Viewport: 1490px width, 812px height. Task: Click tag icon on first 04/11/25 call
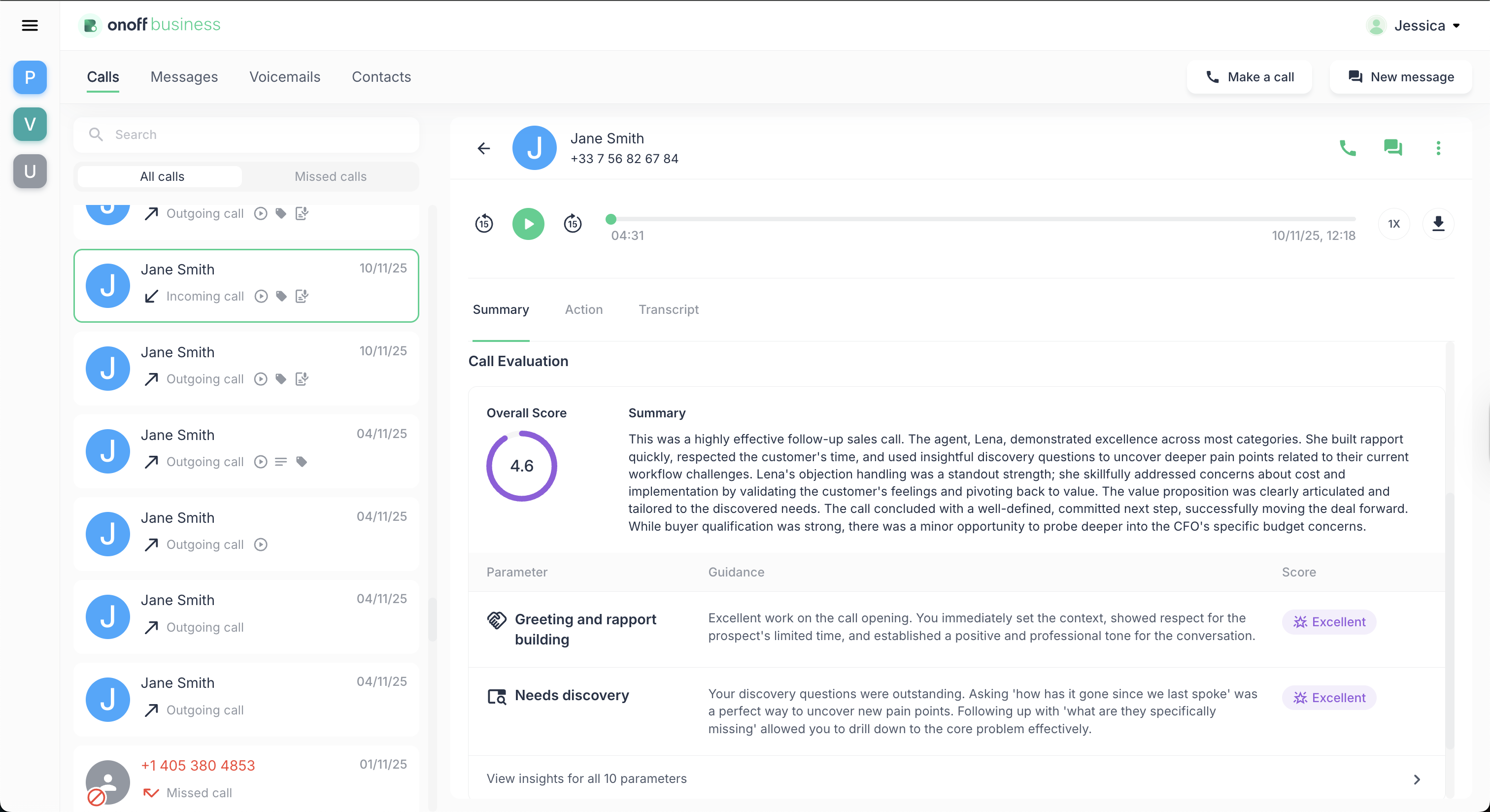[302, 462]
